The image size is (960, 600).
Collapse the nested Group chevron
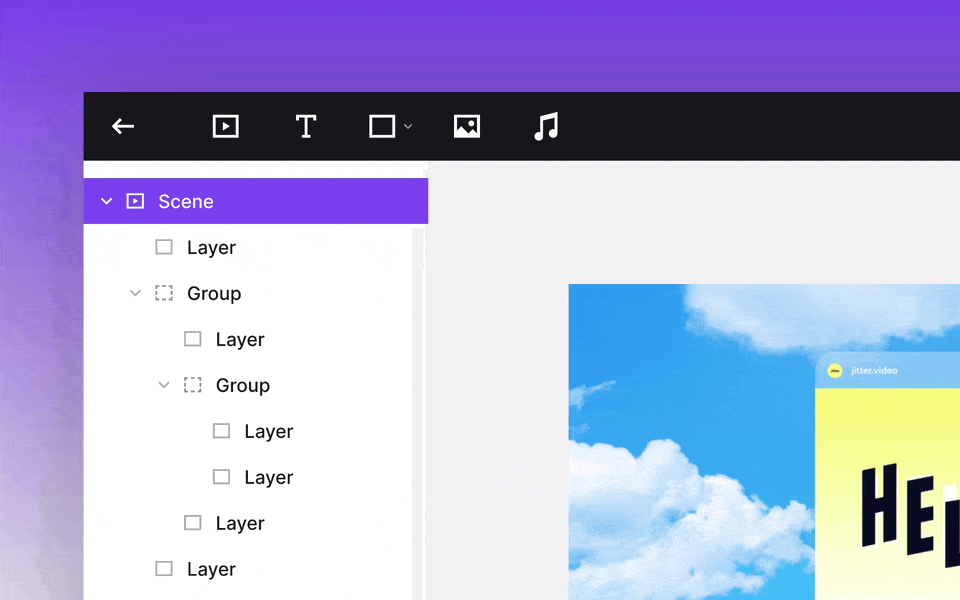coord(163,385)
